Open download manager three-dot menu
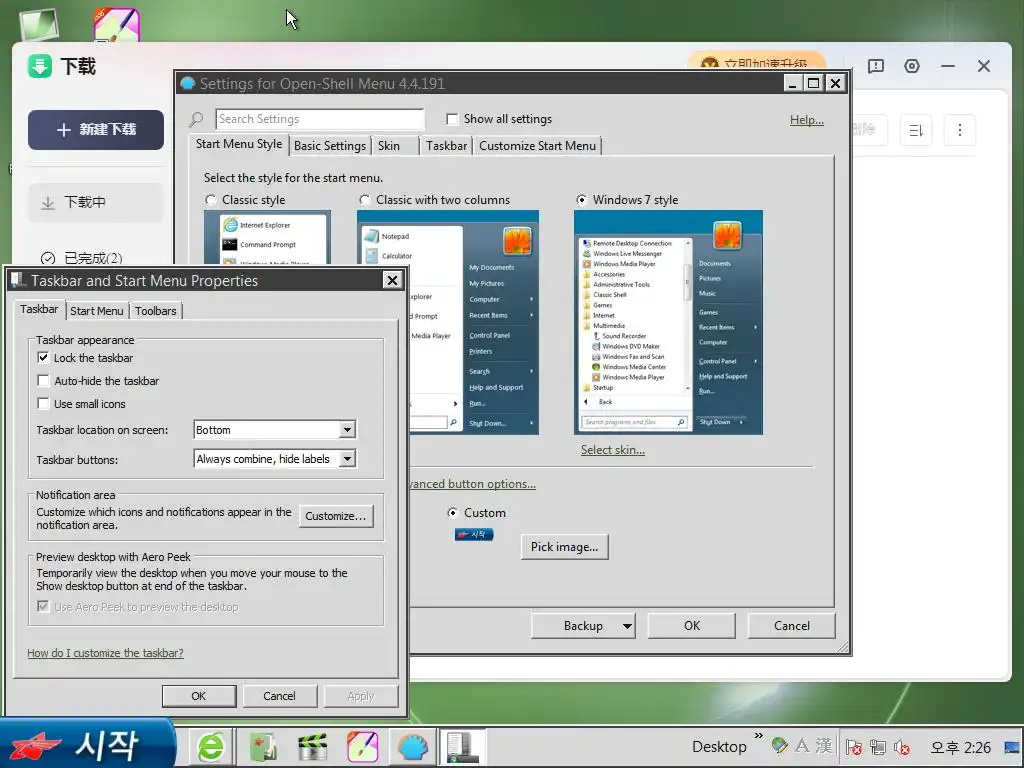 (959, 130)
